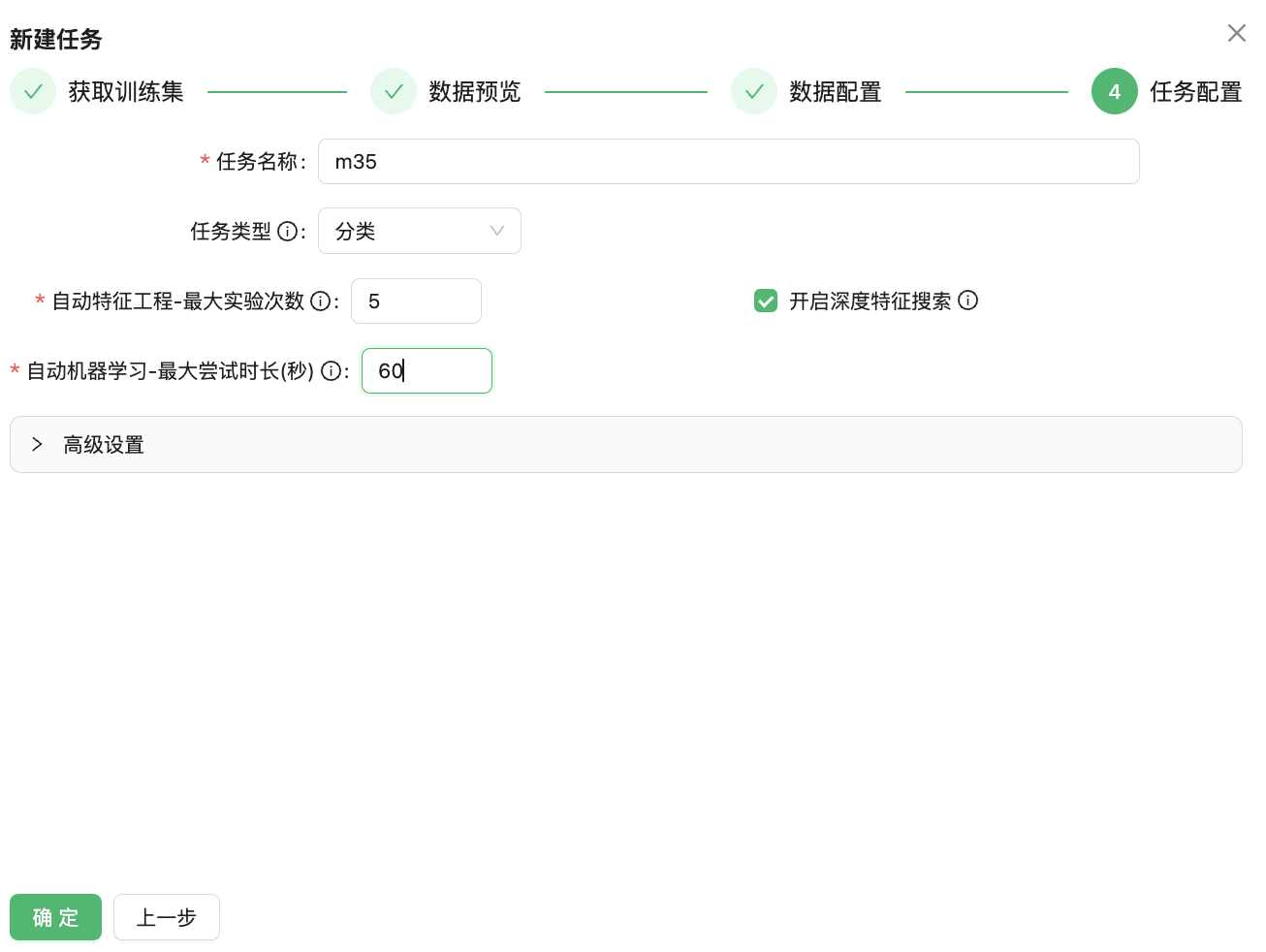
Task: Click the info icon next to 任务类型
Action: point(287,232)
